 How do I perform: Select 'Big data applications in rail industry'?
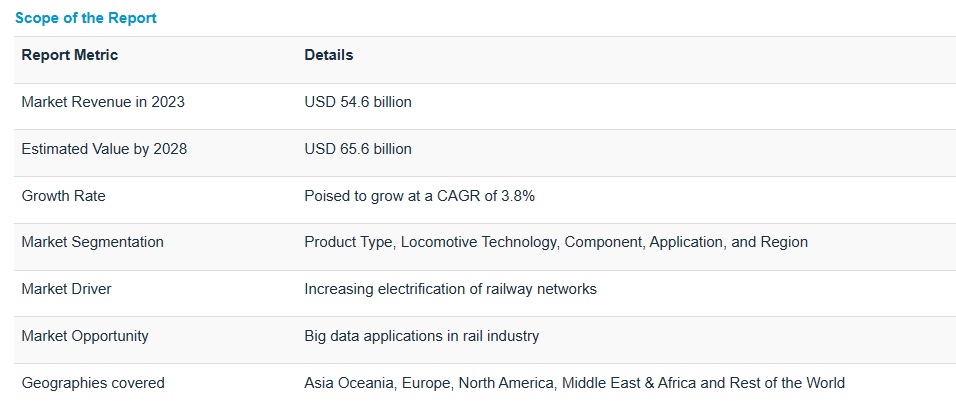coord(421,336)
